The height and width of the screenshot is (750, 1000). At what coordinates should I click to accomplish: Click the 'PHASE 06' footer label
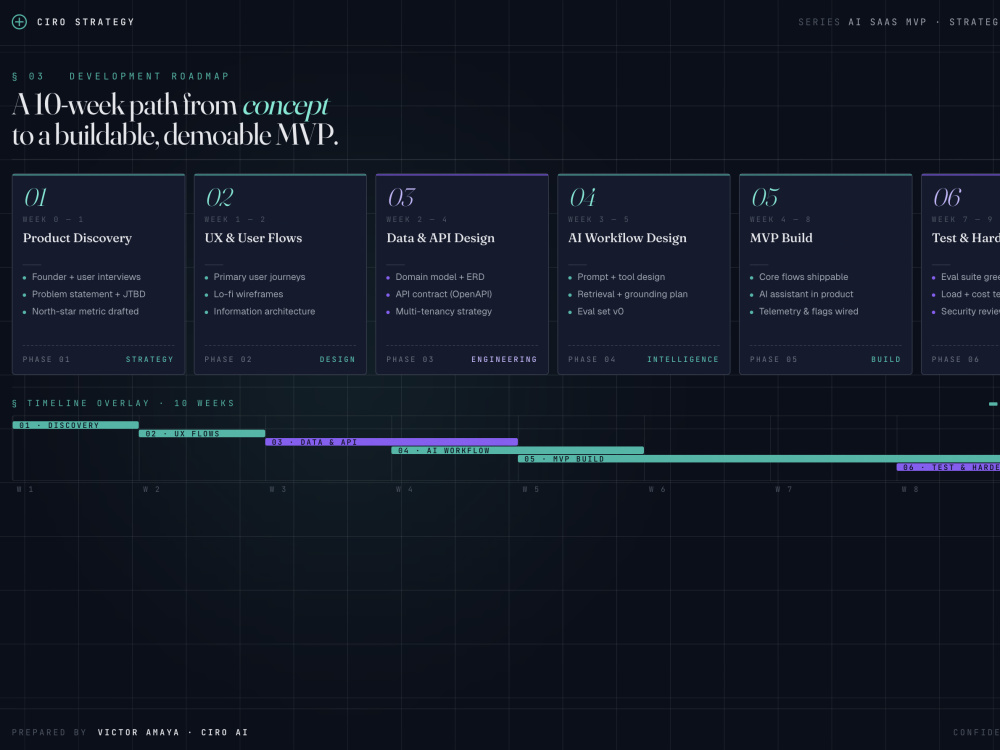pyautogui.click(x=955, y=360)
